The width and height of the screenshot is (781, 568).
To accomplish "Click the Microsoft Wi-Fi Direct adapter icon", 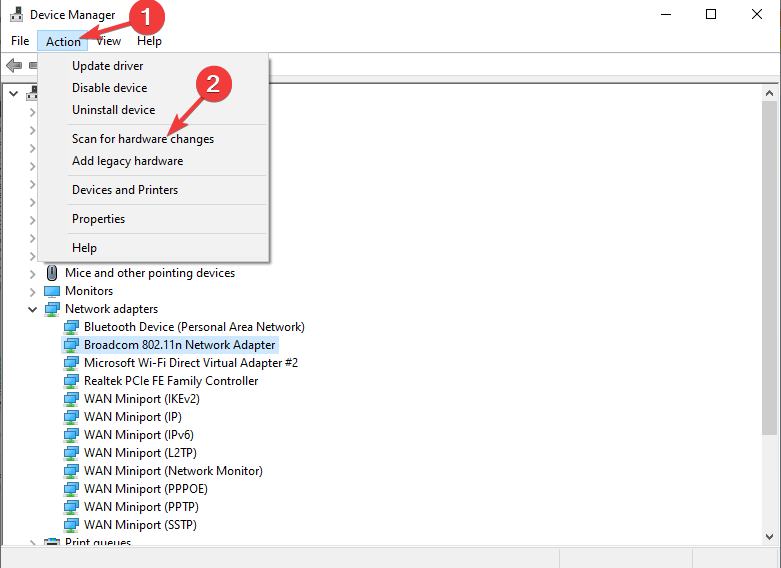I will pyautogui.click(x=71, y=363).
